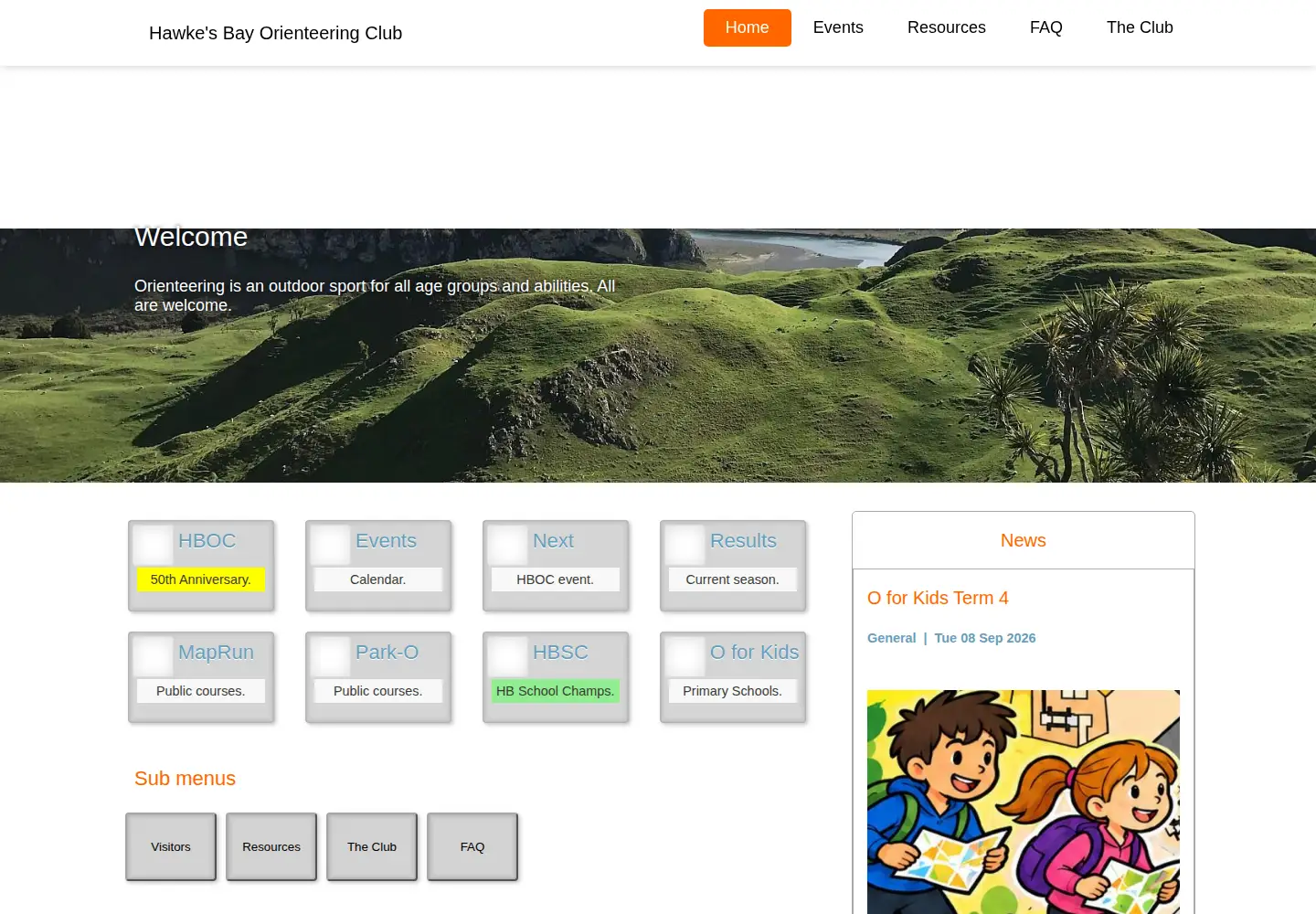Open the MapRun tile heading
The height and width of the screenshot is (914, 1316).
tap(216, 652)
